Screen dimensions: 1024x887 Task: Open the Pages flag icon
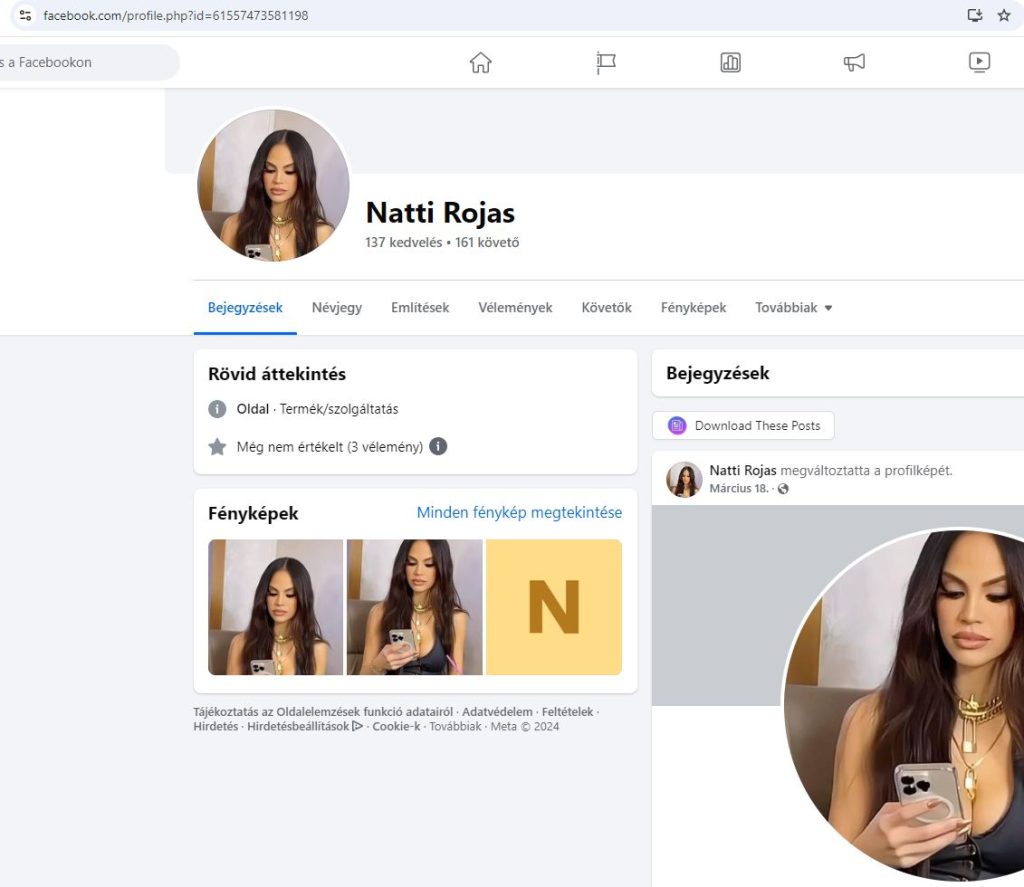click(x=606, y=63)
